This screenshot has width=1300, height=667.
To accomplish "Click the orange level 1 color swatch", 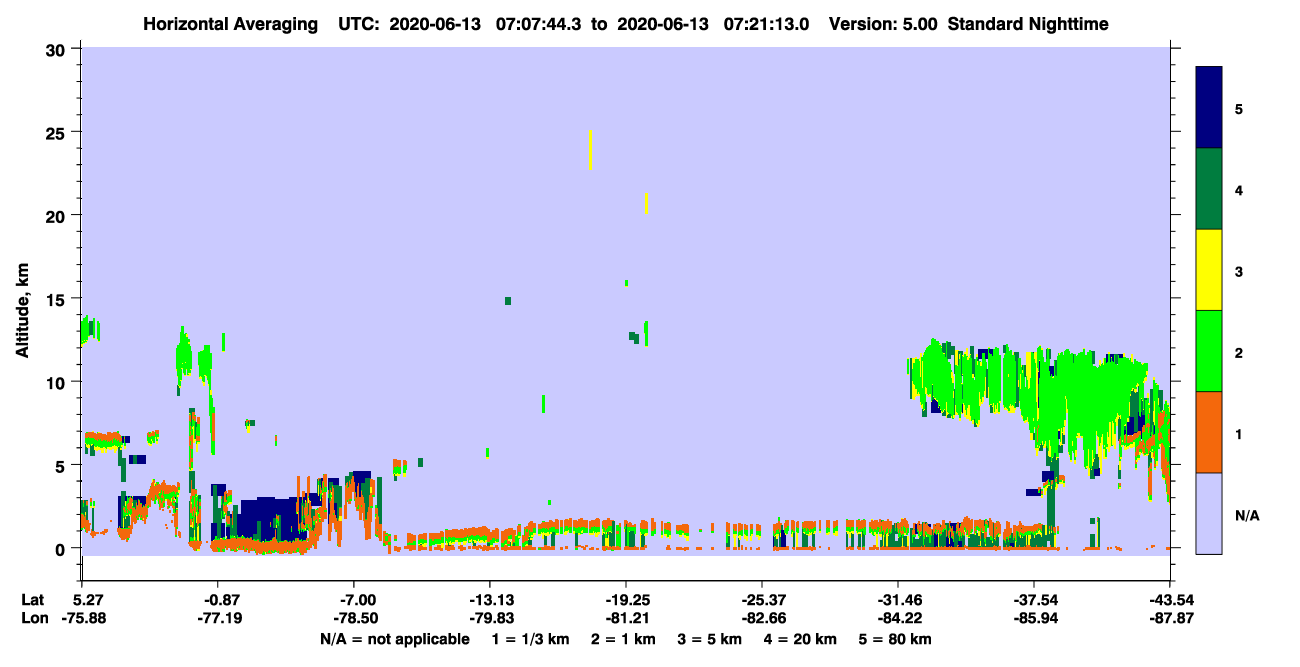I will pos(1209,432).
